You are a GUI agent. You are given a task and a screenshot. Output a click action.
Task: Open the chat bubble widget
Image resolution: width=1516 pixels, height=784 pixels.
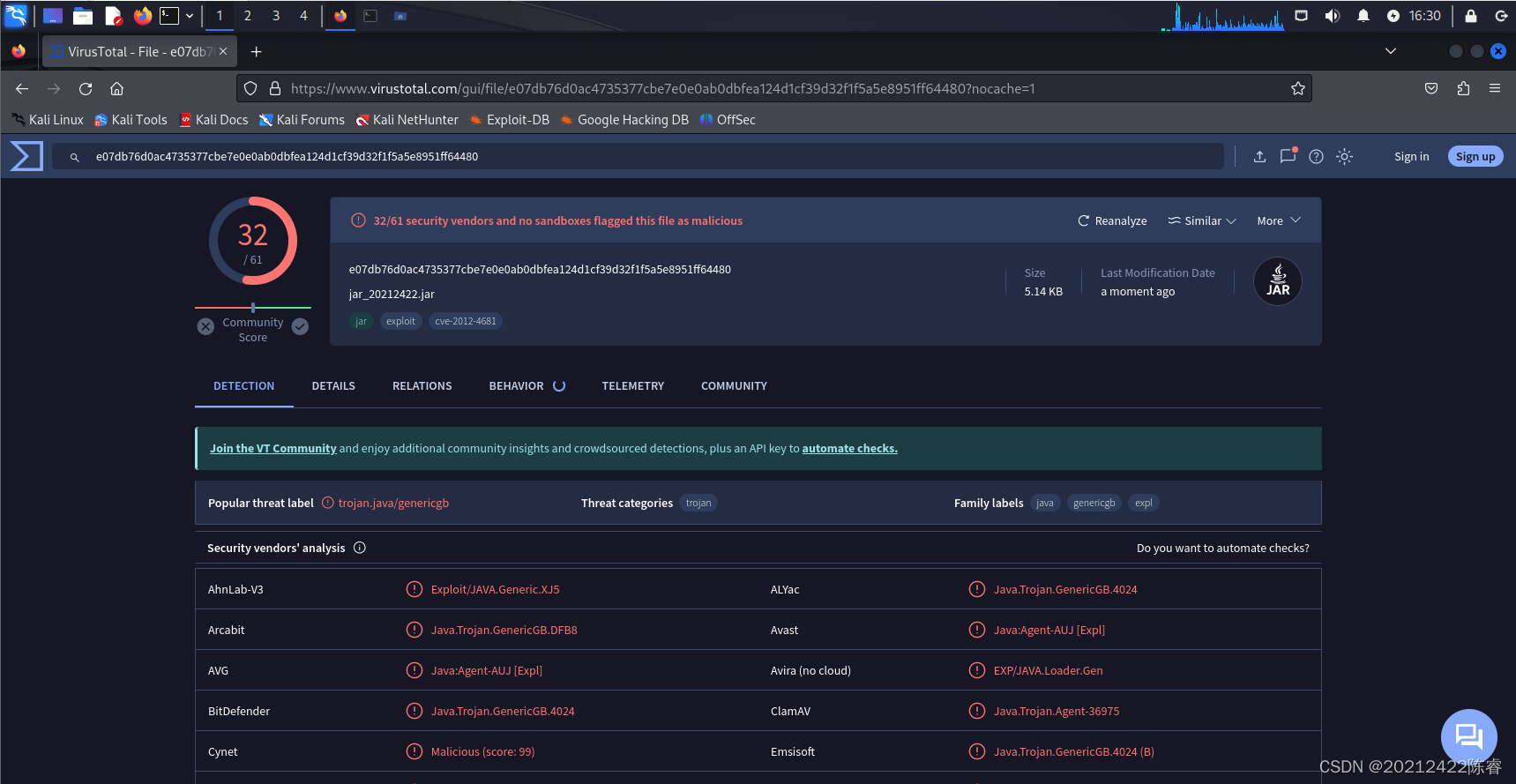point(1468,736)
